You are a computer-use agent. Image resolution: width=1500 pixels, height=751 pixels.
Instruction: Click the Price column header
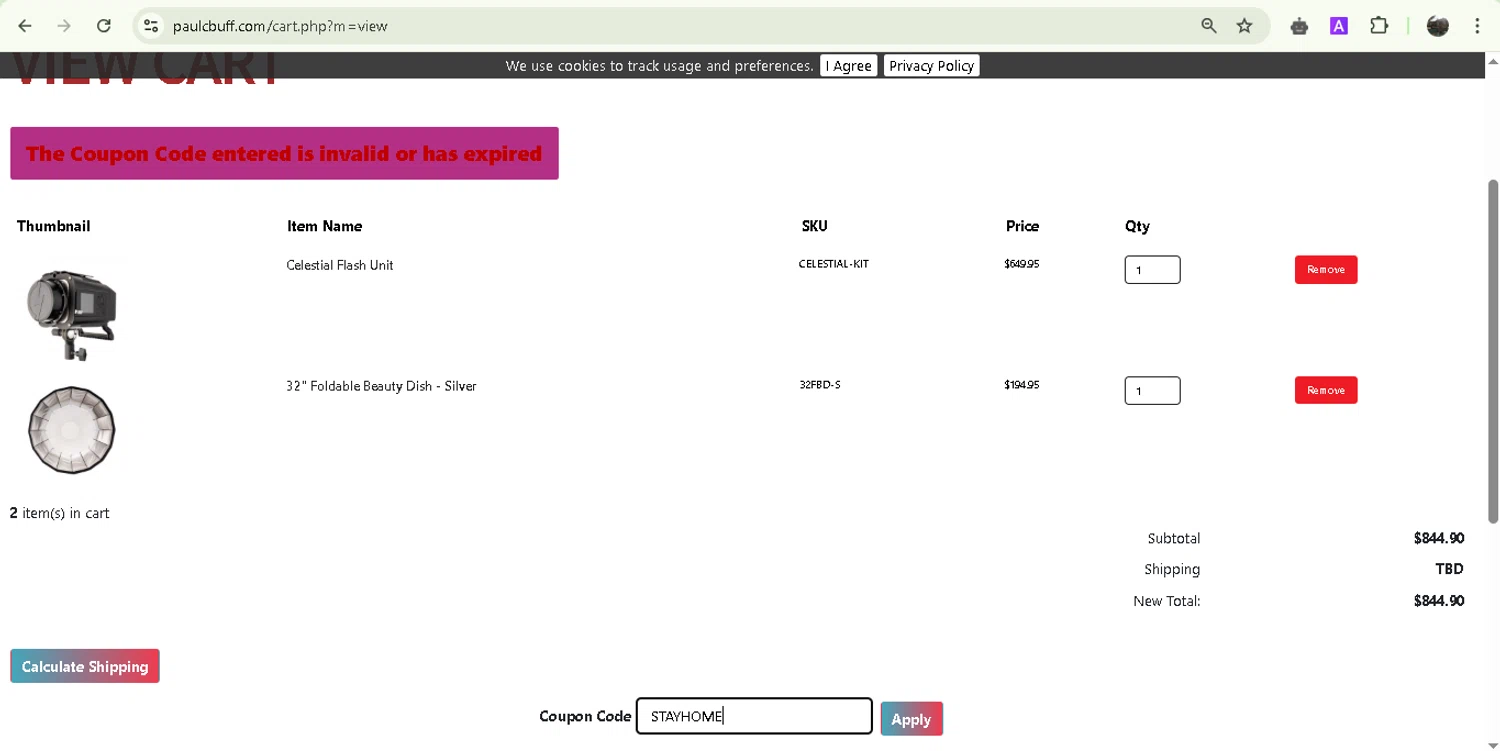click(x=1022, y=226)
